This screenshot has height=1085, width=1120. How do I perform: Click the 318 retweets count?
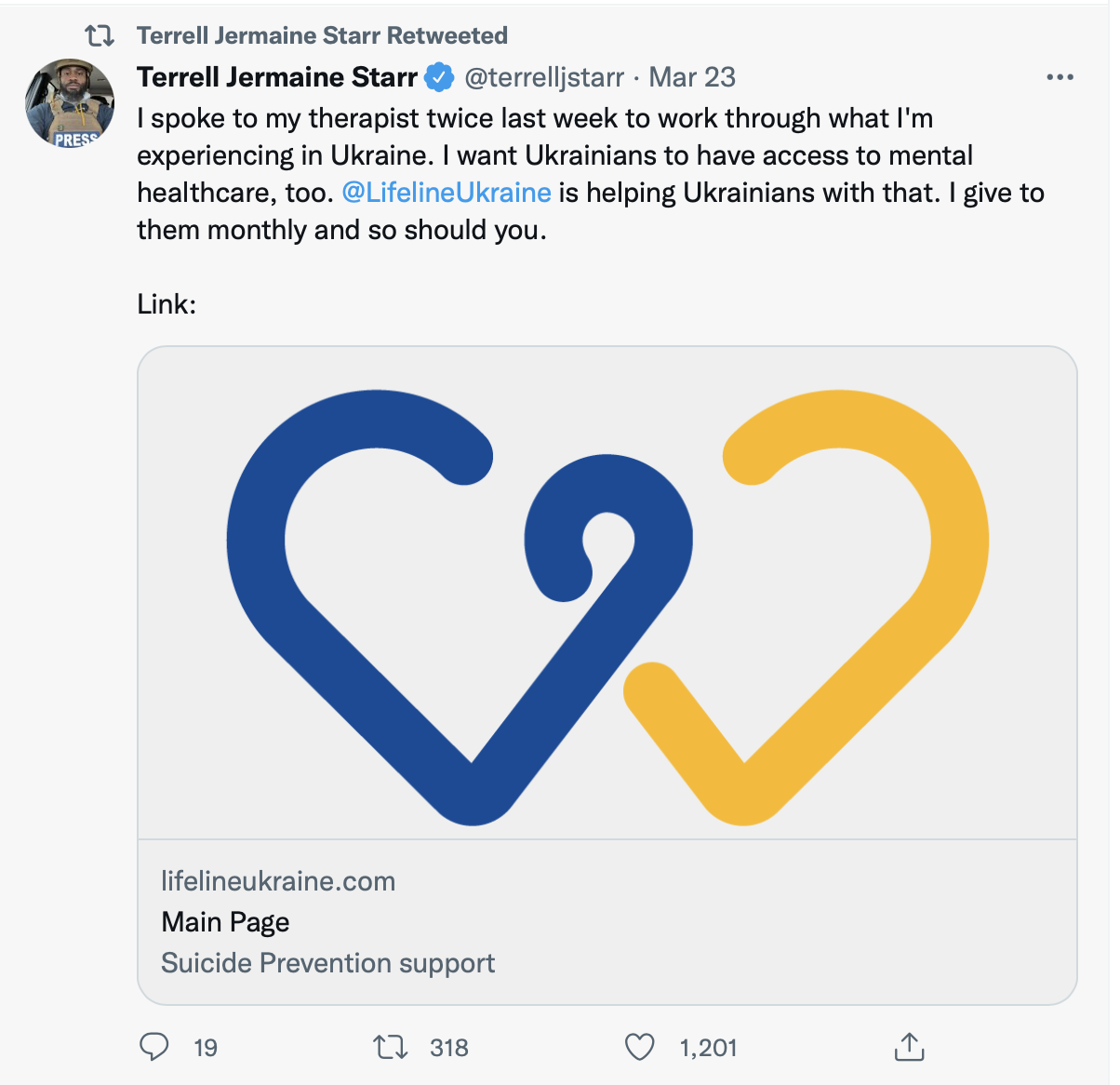[449, 1048]
